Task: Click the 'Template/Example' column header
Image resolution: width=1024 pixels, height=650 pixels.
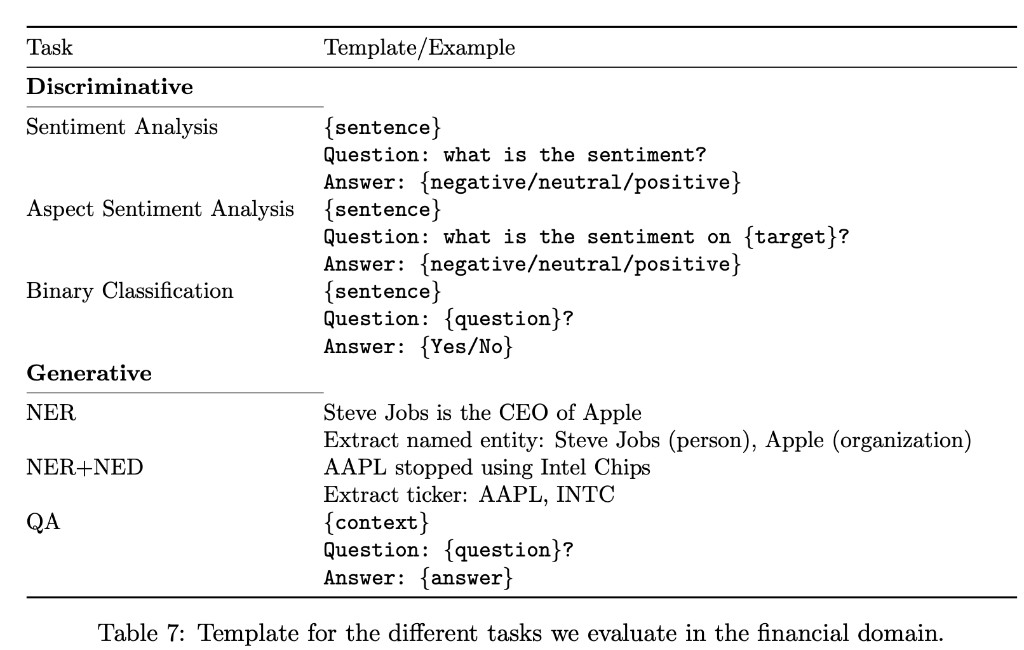Action: click(419, 48)
